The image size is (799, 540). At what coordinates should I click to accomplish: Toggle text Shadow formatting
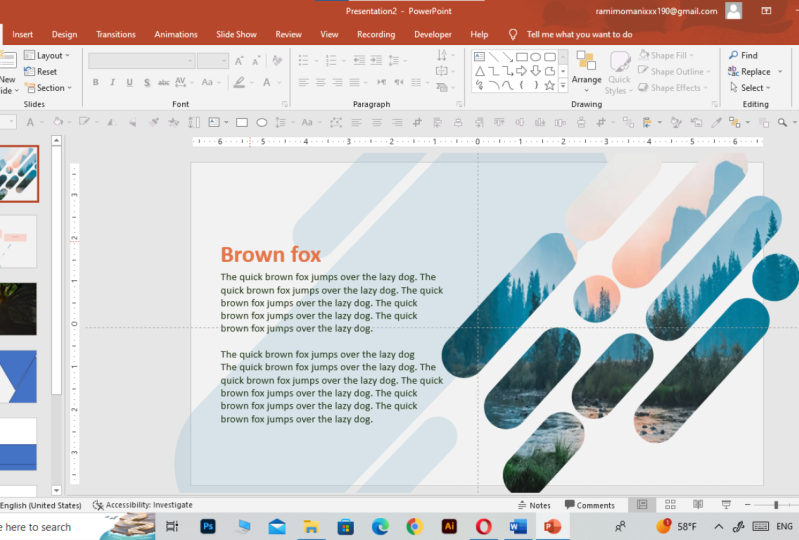coord(147,82)
